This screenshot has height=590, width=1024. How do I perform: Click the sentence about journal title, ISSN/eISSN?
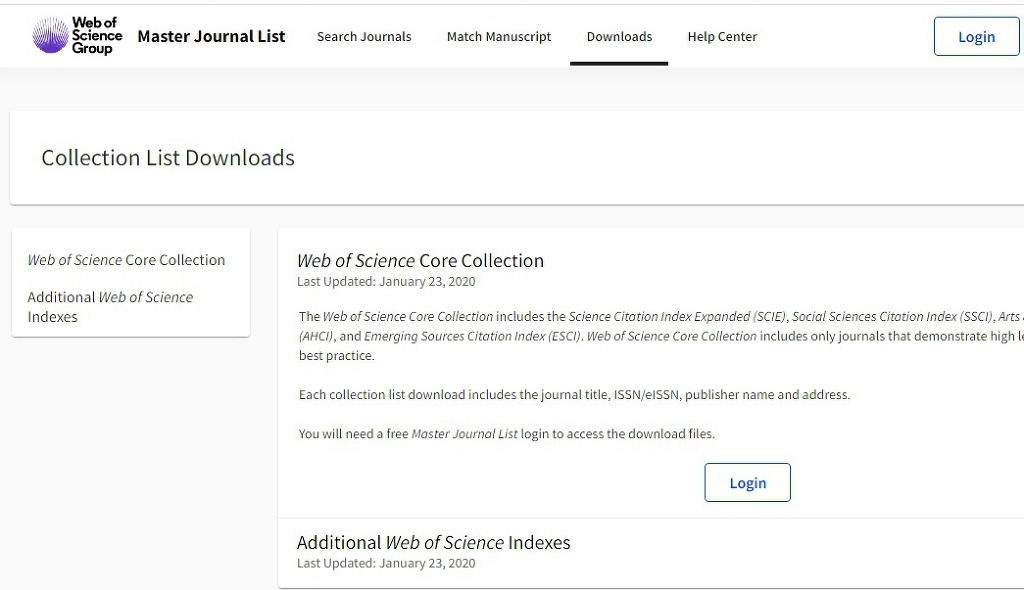(574, 395)
